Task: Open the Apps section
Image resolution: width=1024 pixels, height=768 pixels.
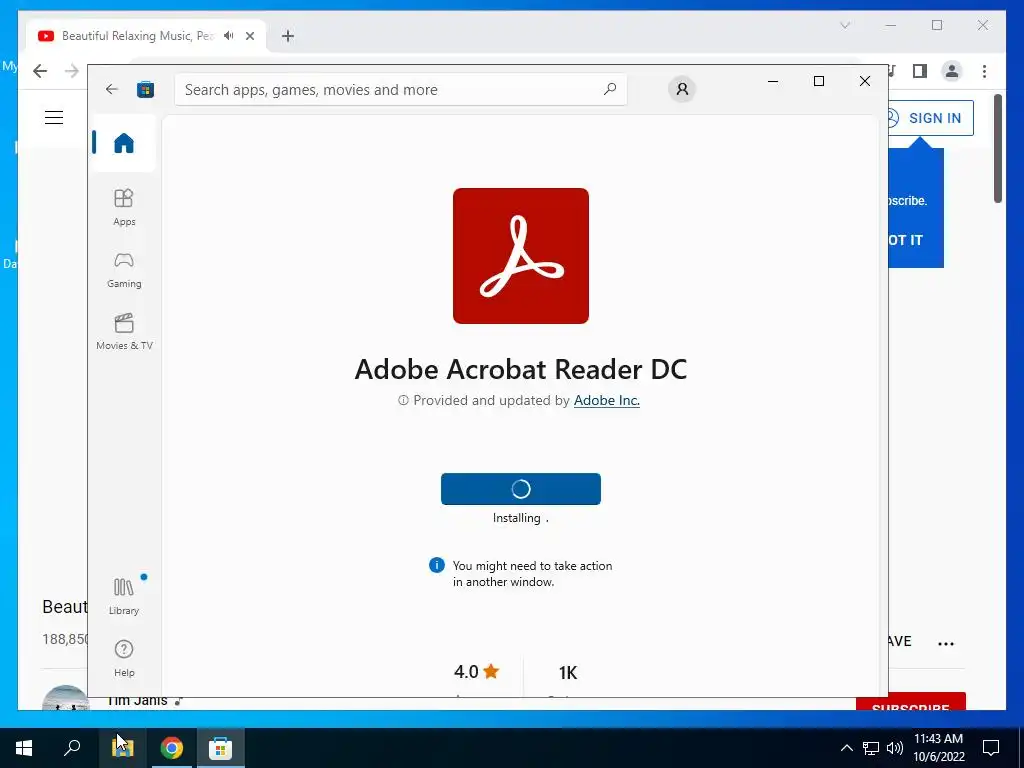Action: point(124,207)
